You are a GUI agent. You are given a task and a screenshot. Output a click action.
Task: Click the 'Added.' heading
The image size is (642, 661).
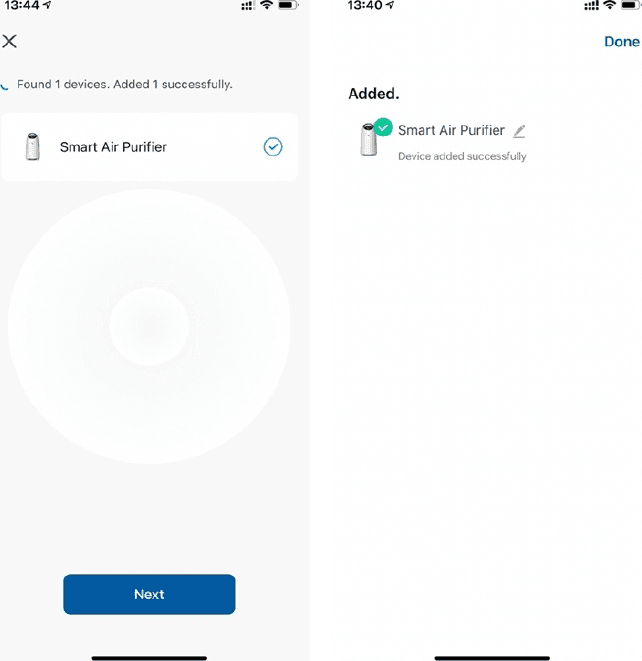373,93
